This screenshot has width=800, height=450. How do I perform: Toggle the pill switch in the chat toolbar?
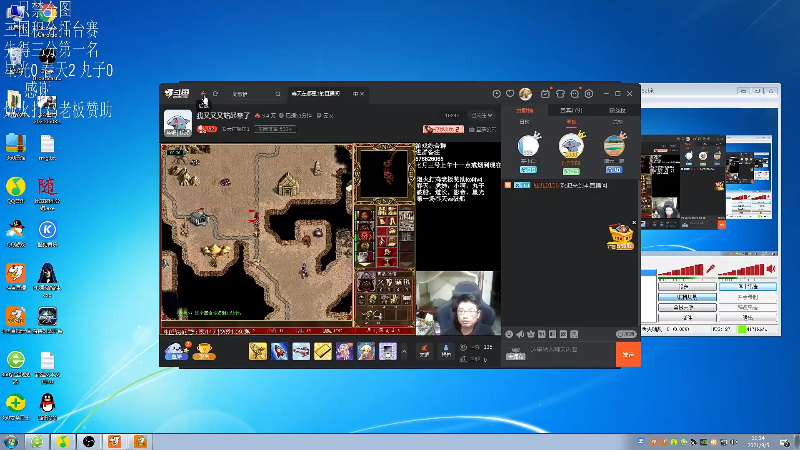(626, 334)
